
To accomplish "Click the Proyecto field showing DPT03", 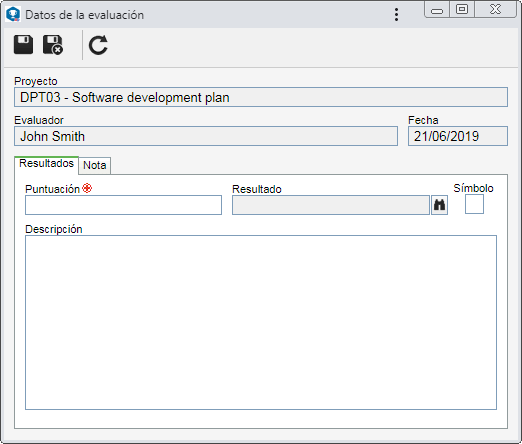I will (x=261, y=97).
